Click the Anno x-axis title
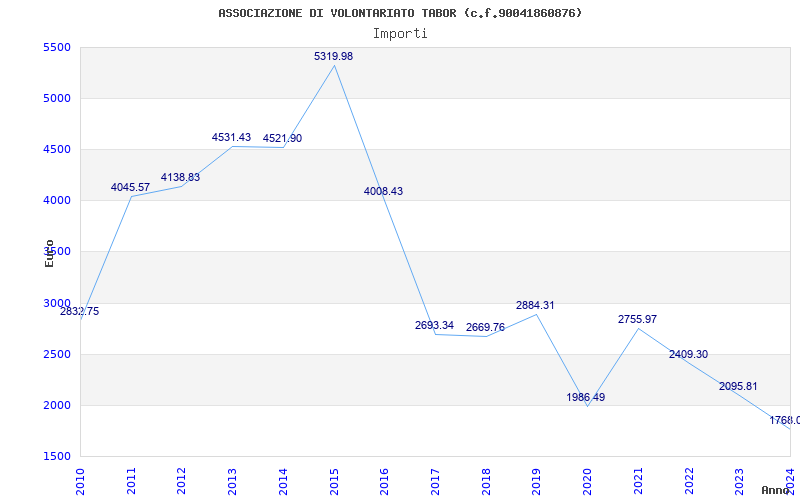 (774, 490)
